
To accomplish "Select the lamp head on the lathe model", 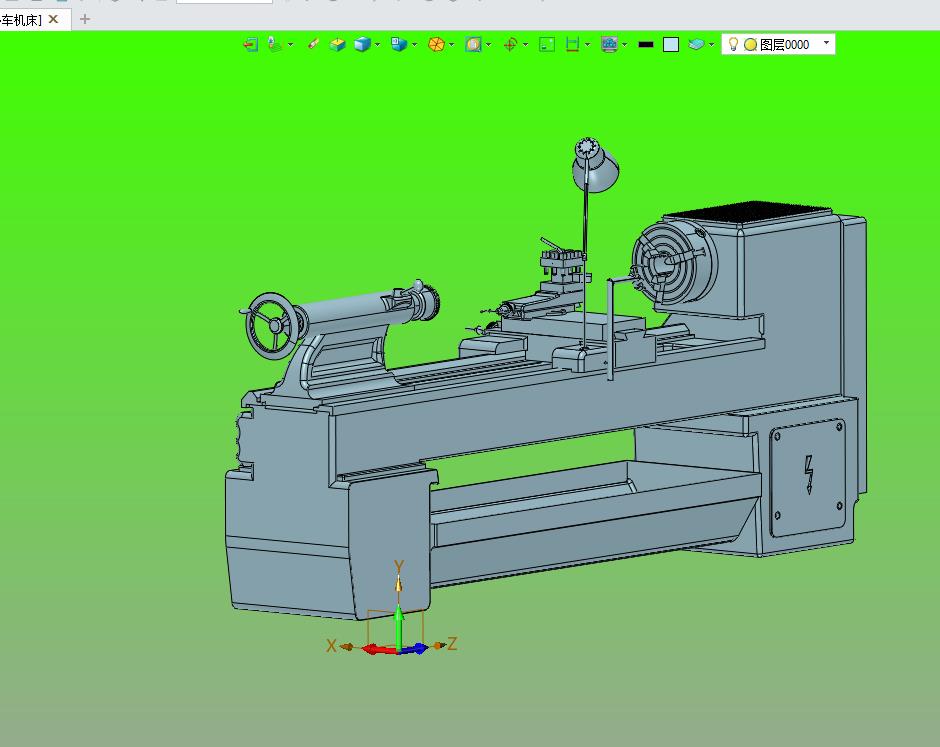I will pyautogui.click(x=595, y=165).
